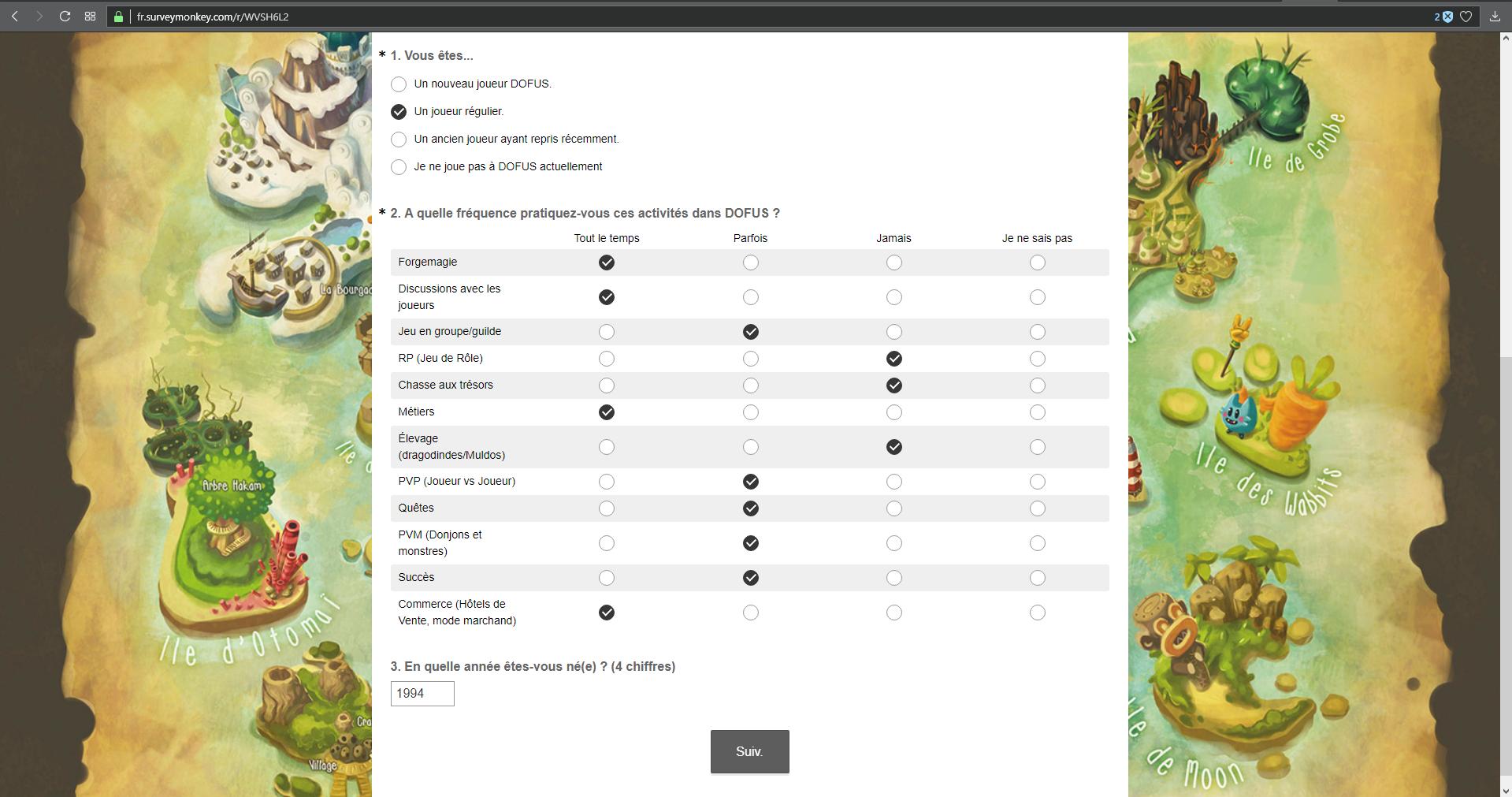1512x797 pixels.
Task: Choose Jamais for Quêtes row
Action: (x=893, y=508)
